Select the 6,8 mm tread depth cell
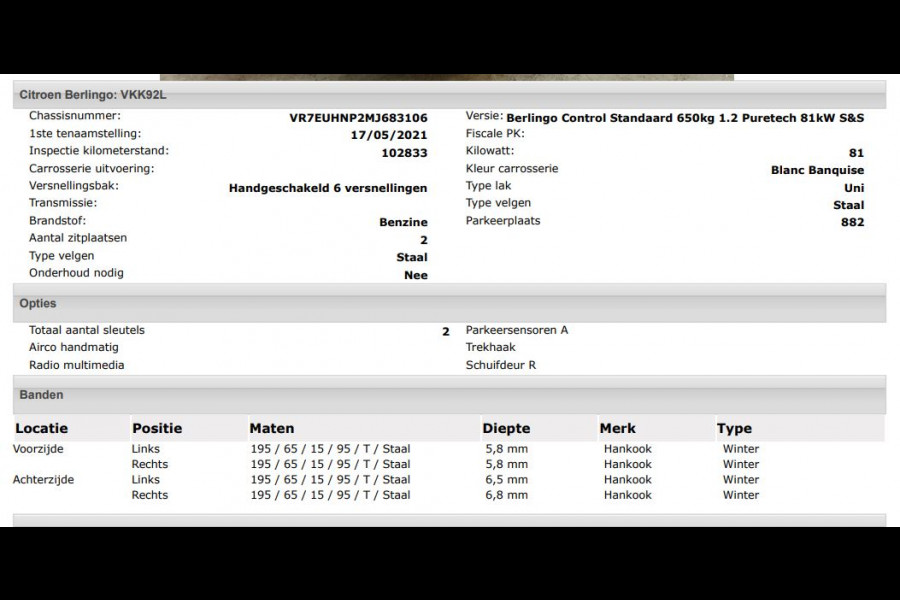This screenshot has height=600, width=900. coord(506,495)
